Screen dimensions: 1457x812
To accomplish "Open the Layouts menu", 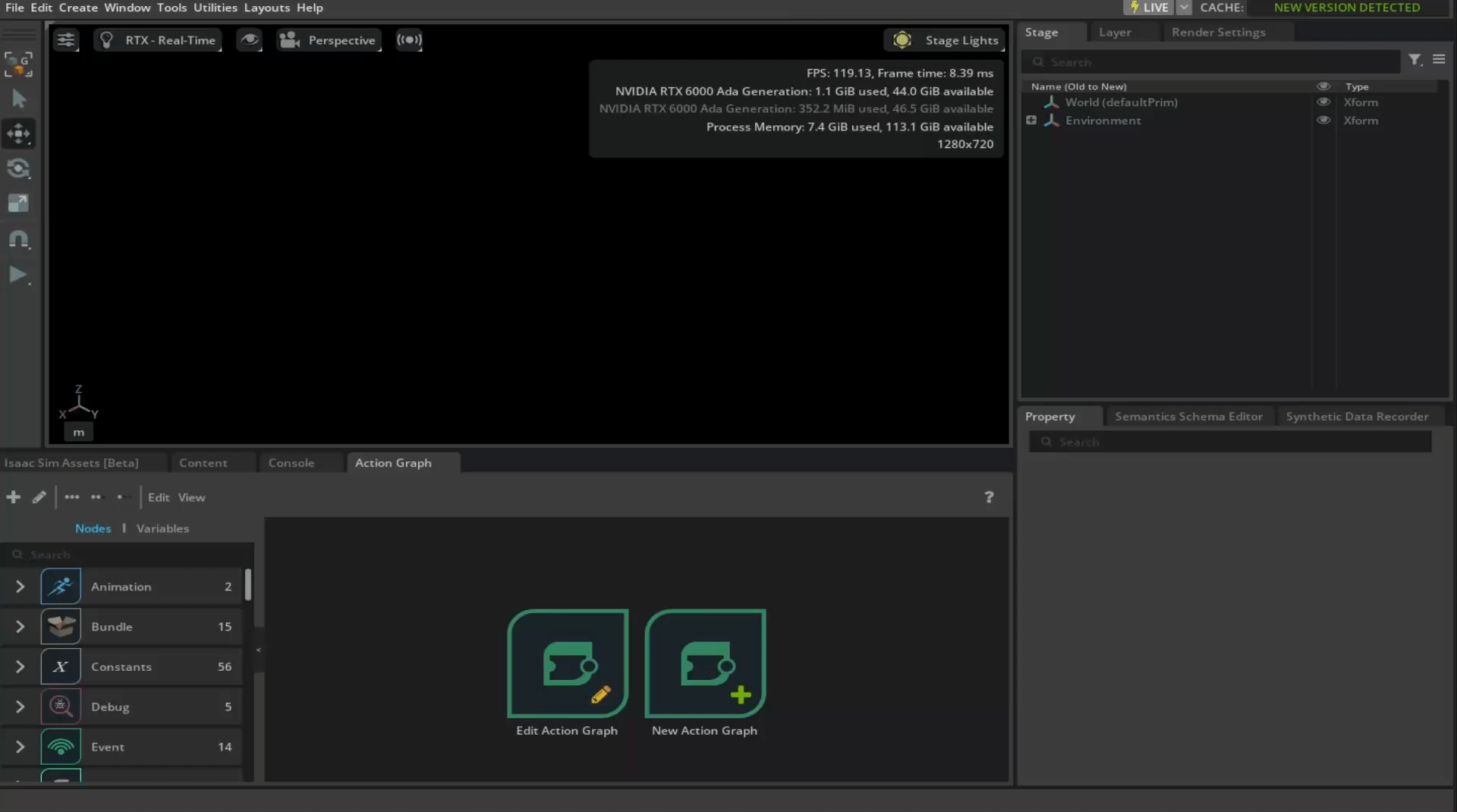I will click(266, 8).
